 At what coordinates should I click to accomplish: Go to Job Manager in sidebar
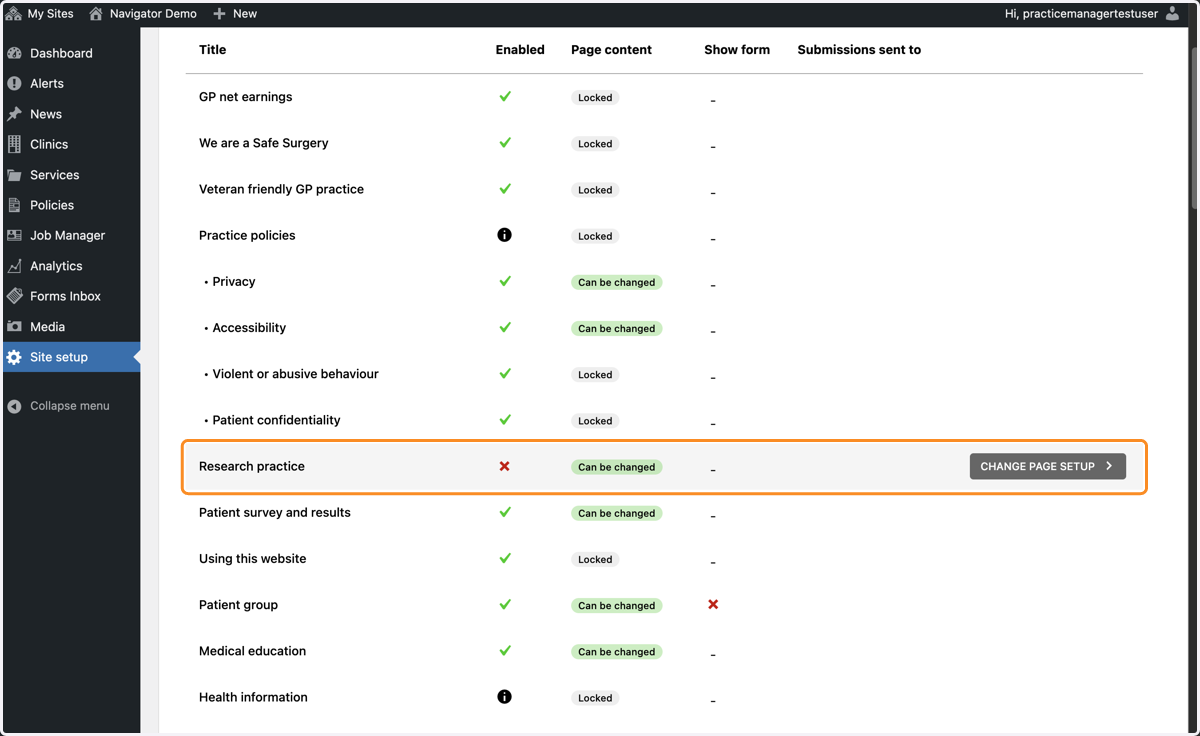(x=70, y=235)
